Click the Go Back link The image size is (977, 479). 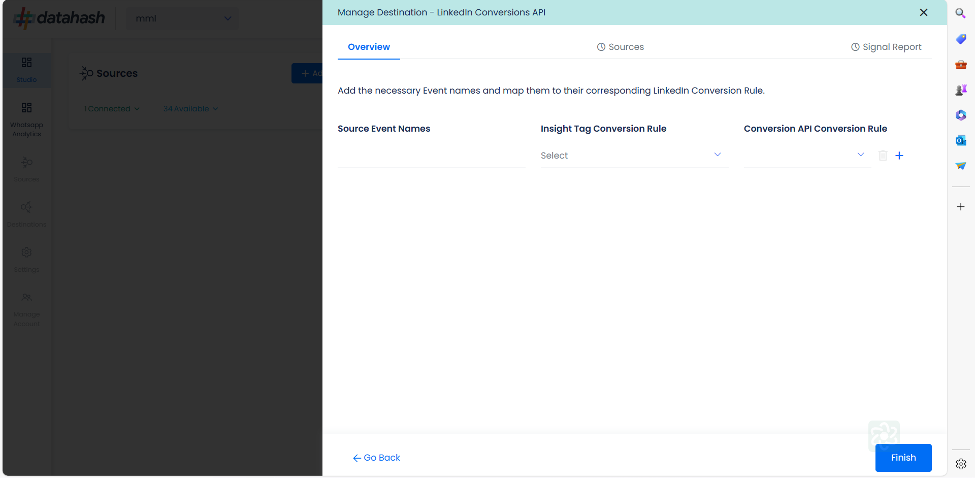click(x=376, y=458)
